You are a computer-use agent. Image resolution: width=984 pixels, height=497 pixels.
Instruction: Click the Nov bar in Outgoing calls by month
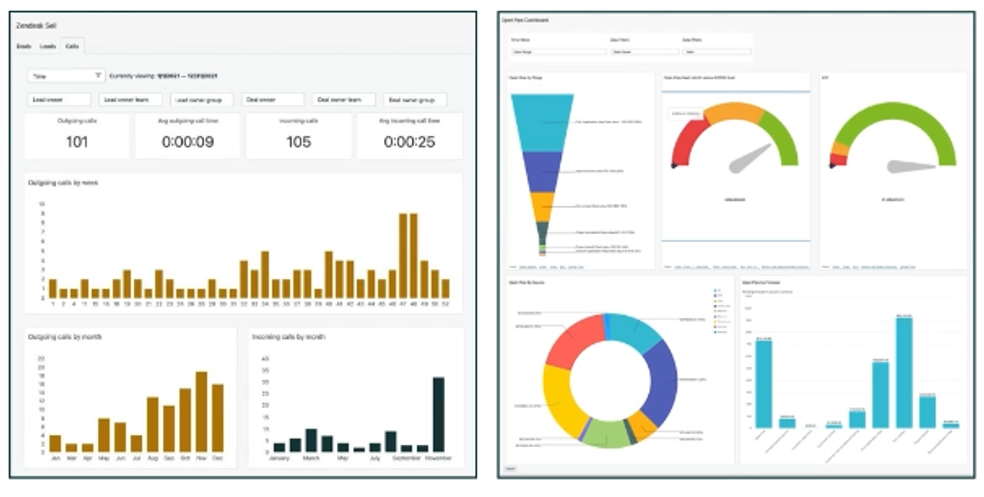point(201,412)
